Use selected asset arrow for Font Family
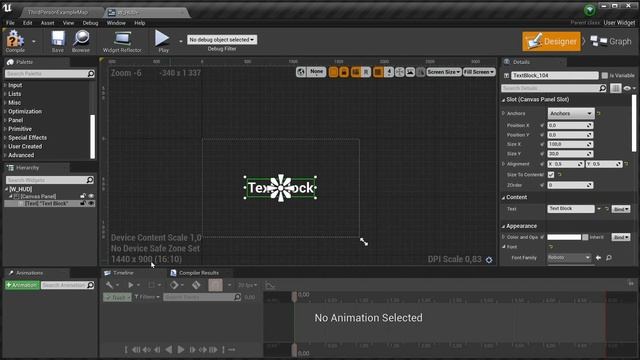The height and width of the screenshot is (360, 640). coord(598,258)
